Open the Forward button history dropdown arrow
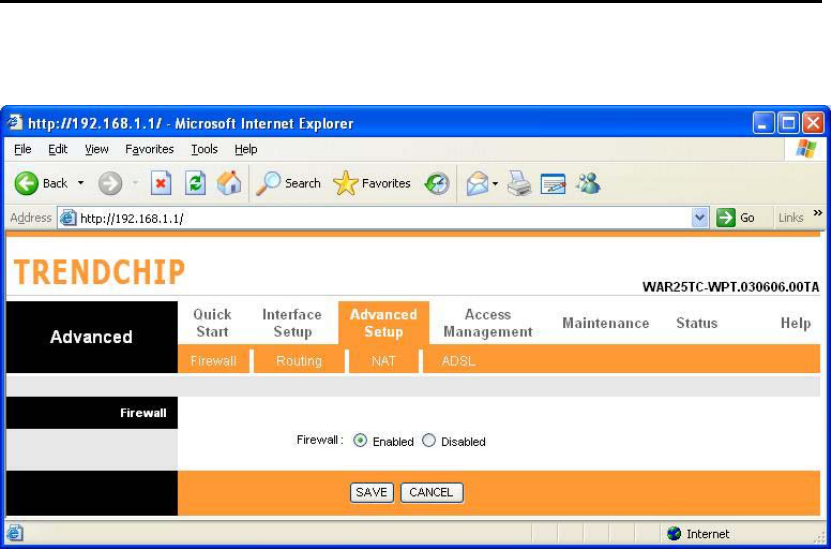Viewport: 831px width, 549px height. [x=135, y=183]
